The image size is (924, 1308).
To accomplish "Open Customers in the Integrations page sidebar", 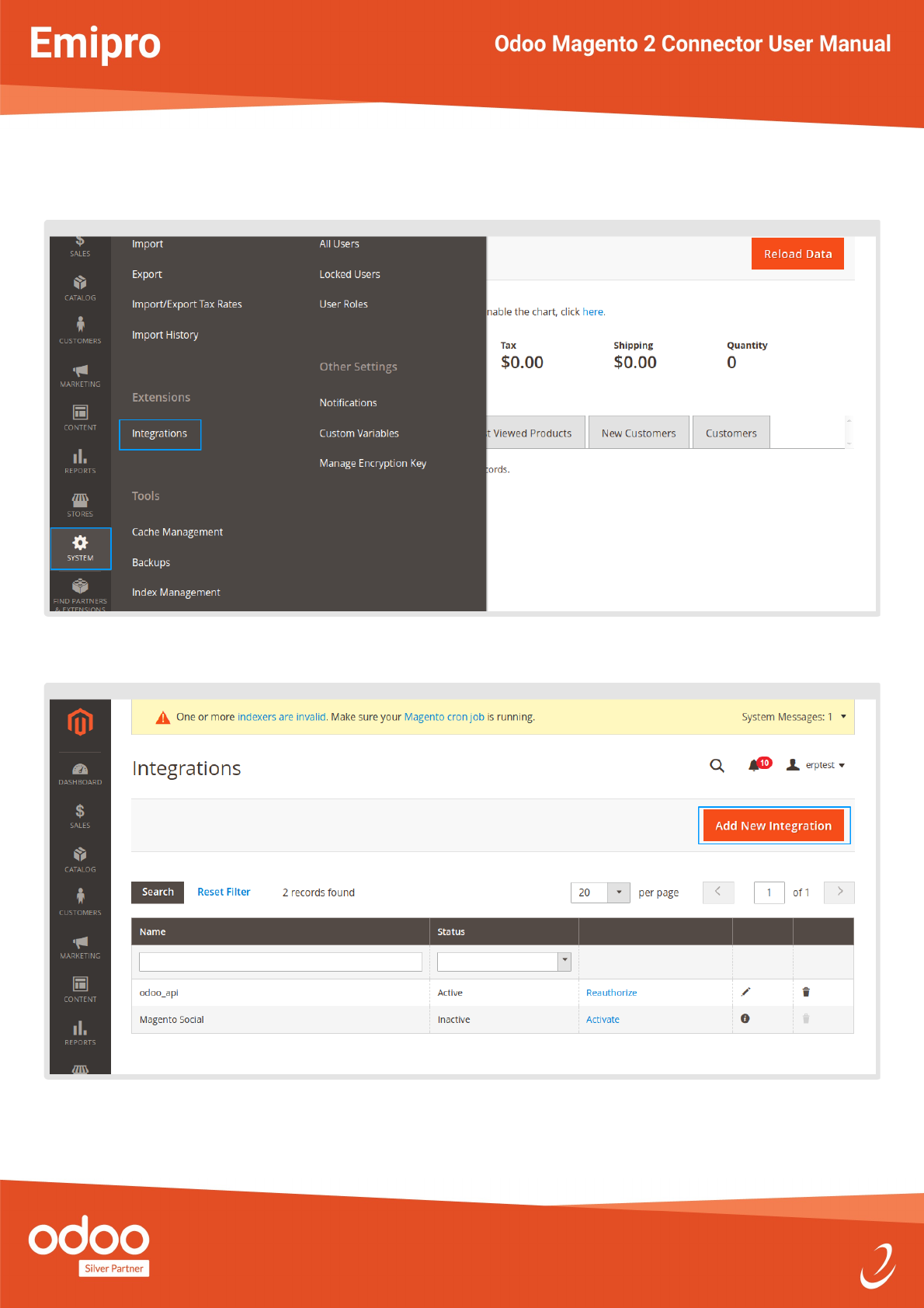I will click(80, 903).
